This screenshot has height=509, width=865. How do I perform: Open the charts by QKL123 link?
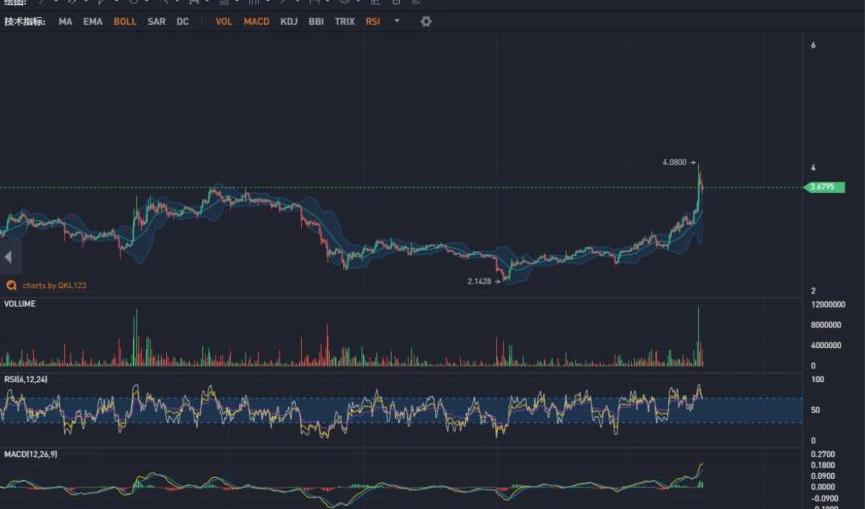point(55,285)
